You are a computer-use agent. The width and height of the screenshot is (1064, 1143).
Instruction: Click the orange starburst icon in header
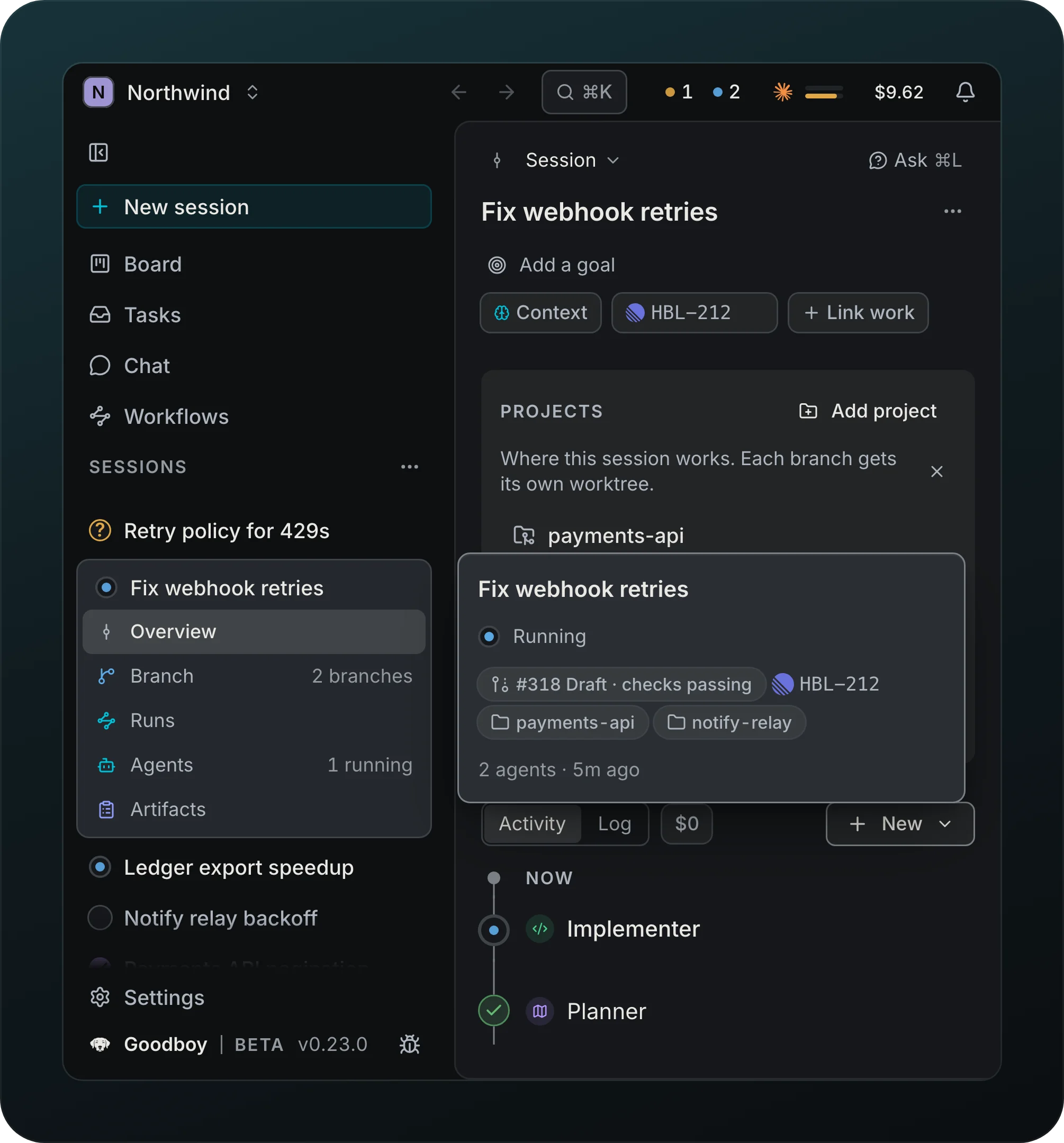coord(783,92)
